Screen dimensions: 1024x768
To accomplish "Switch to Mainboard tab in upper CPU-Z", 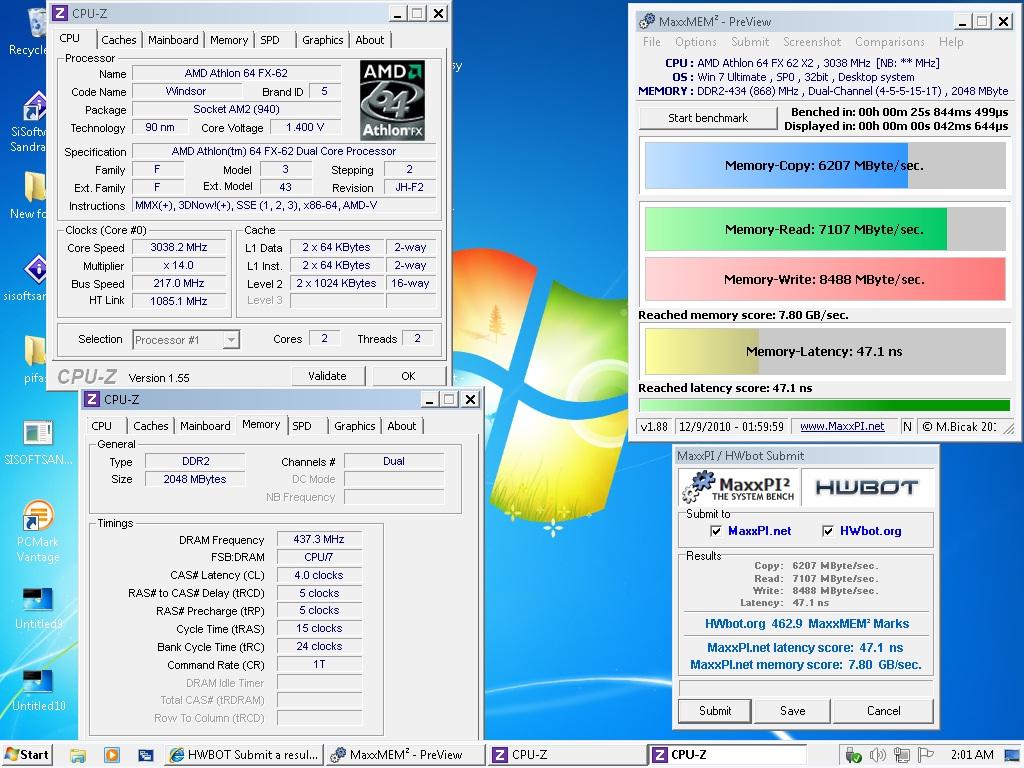I will pos(173,40).
